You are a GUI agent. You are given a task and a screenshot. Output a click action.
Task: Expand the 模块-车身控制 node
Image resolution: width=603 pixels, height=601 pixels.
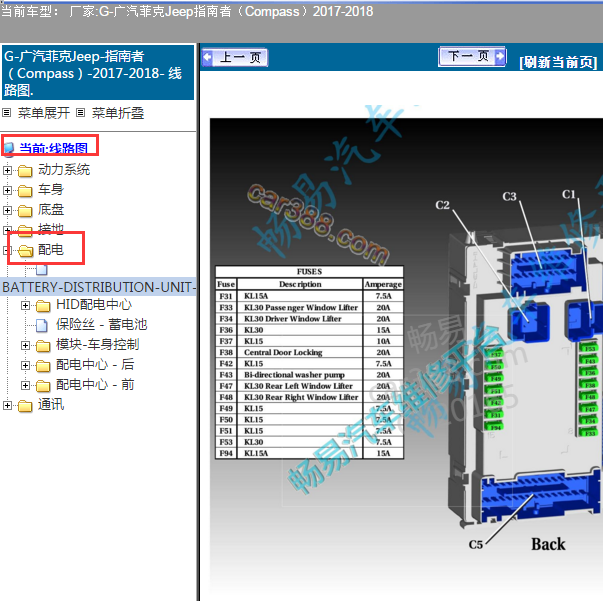(x=25, y=345)
